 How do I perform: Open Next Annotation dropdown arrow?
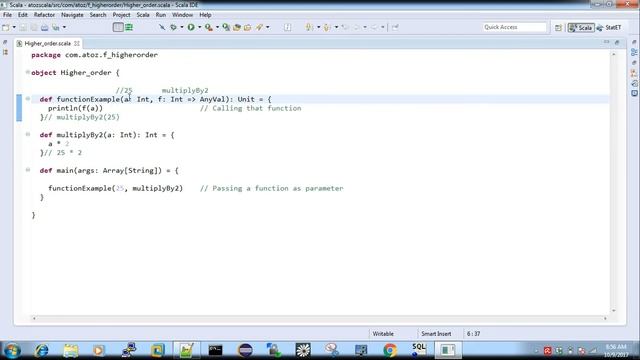click(318, 27)
